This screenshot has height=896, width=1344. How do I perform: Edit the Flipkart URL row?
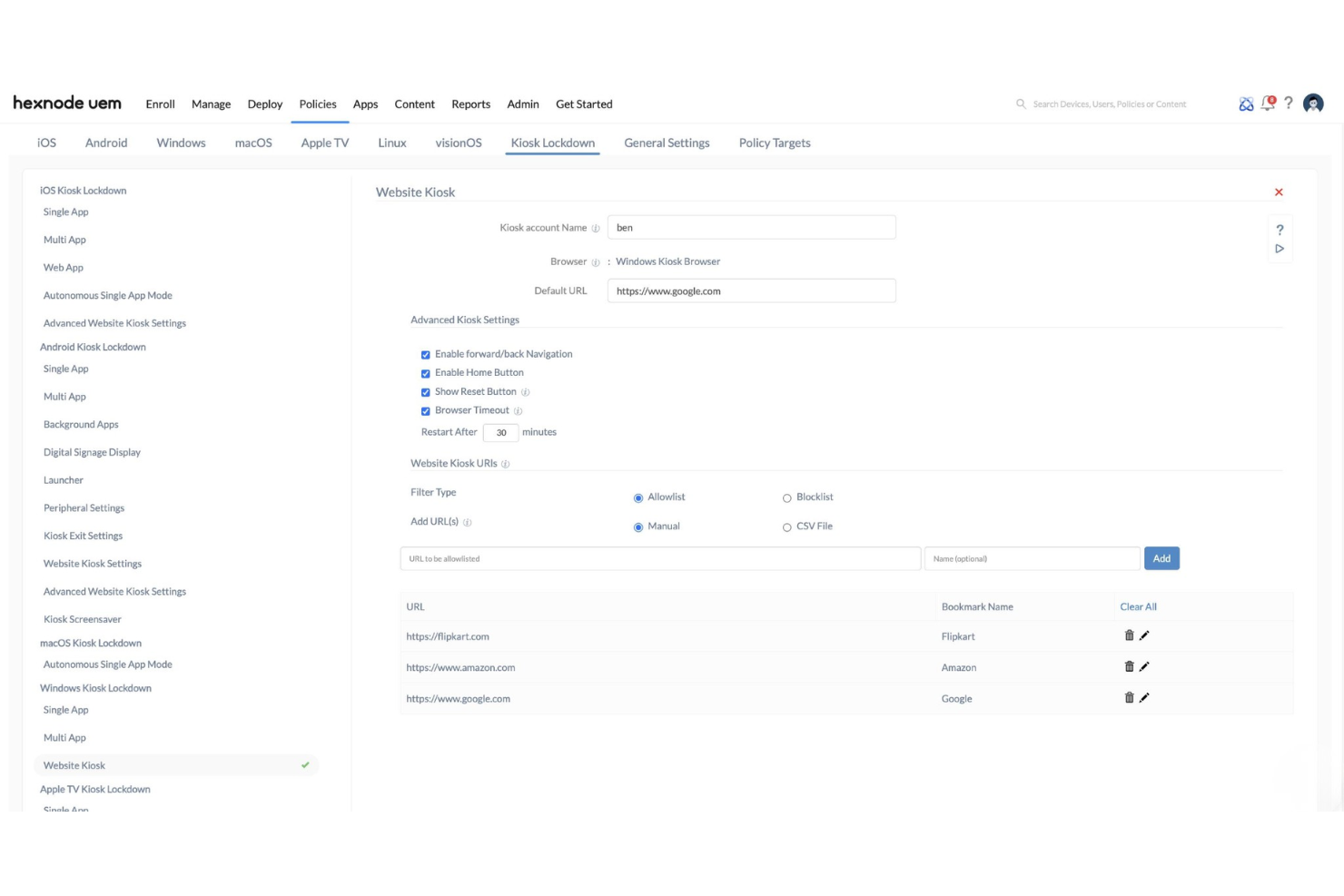point(1144,635)
